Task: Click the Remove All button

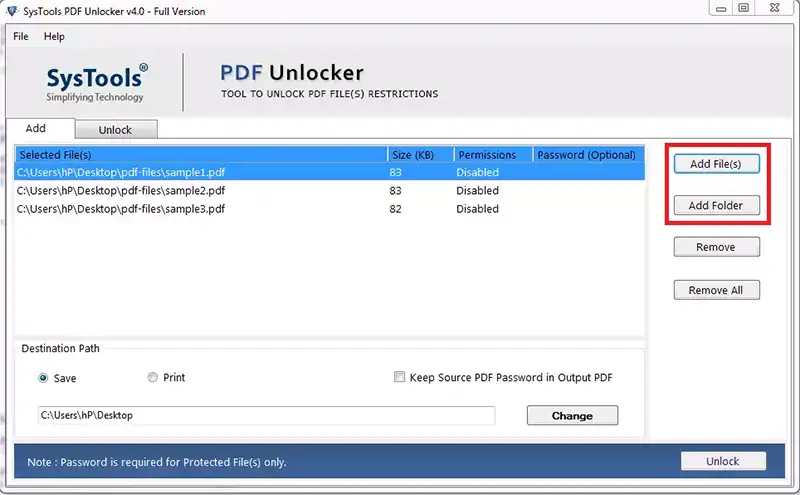Action: tap(716, 290)
